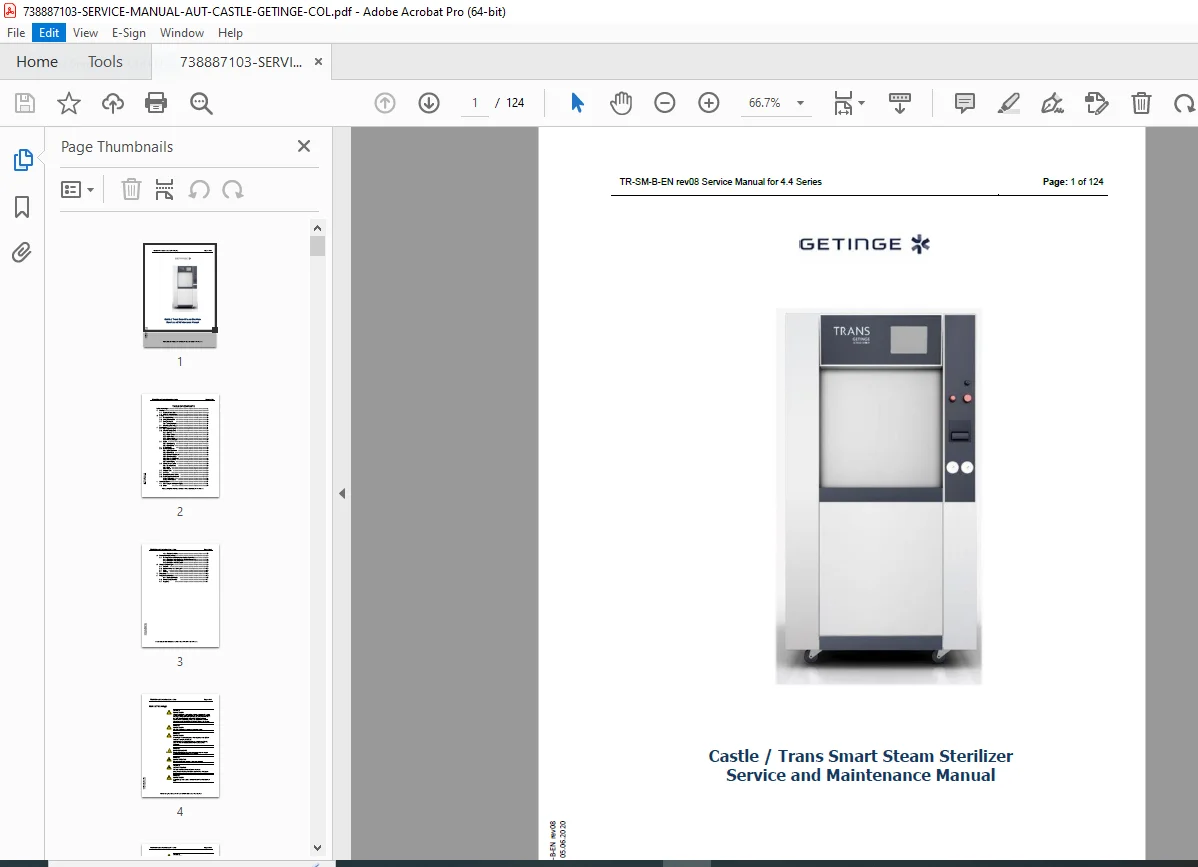Open the E-Sign menu
This screenshot has height=867, width=1198.
pyautogui.click(x=128, y=33)
